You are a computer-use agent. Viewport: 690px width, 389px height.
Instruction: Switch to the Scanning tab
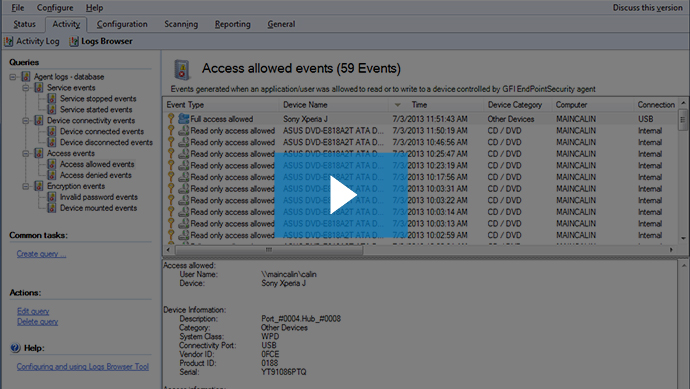181,24
